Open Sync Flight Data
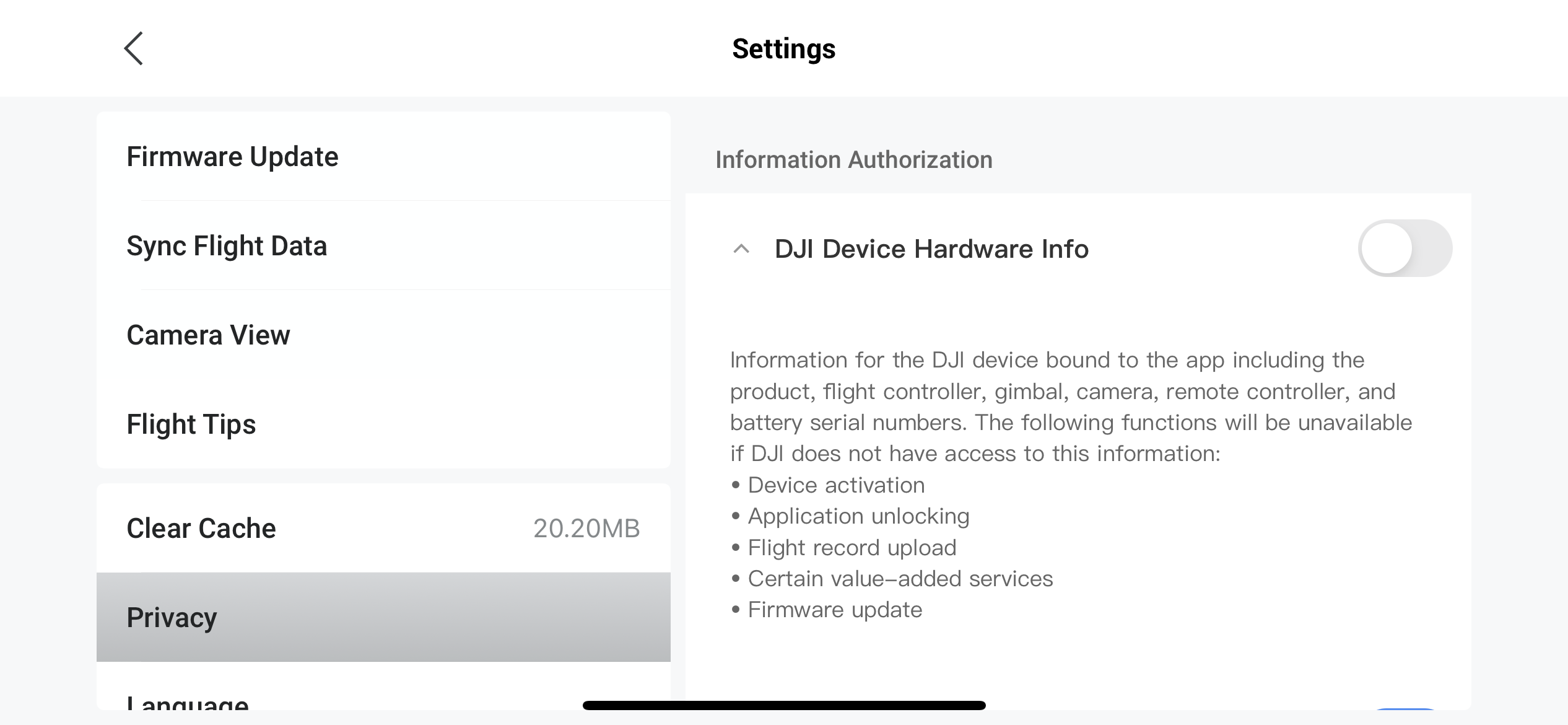The image size is (1568, 725). [227, 246]
